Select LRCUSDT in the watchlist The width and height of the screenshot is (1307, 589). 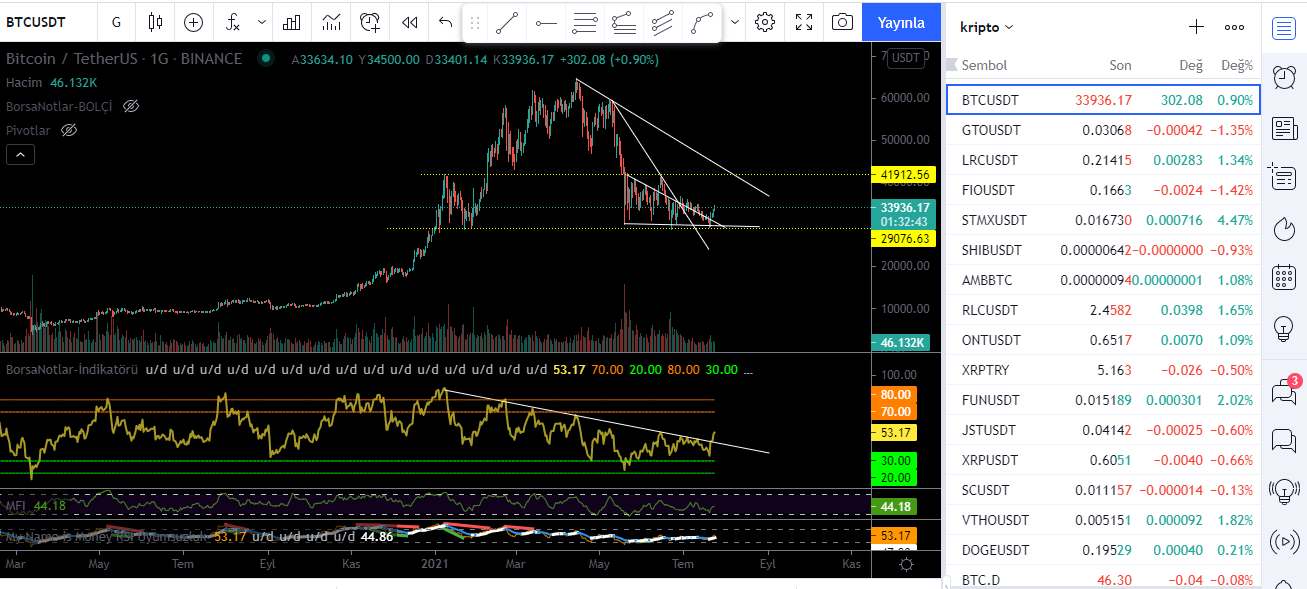point(1103,160)
